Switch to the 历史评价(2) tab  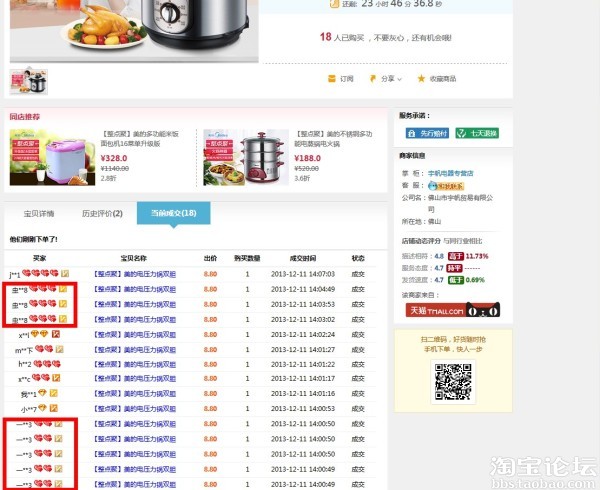(102, 213)
